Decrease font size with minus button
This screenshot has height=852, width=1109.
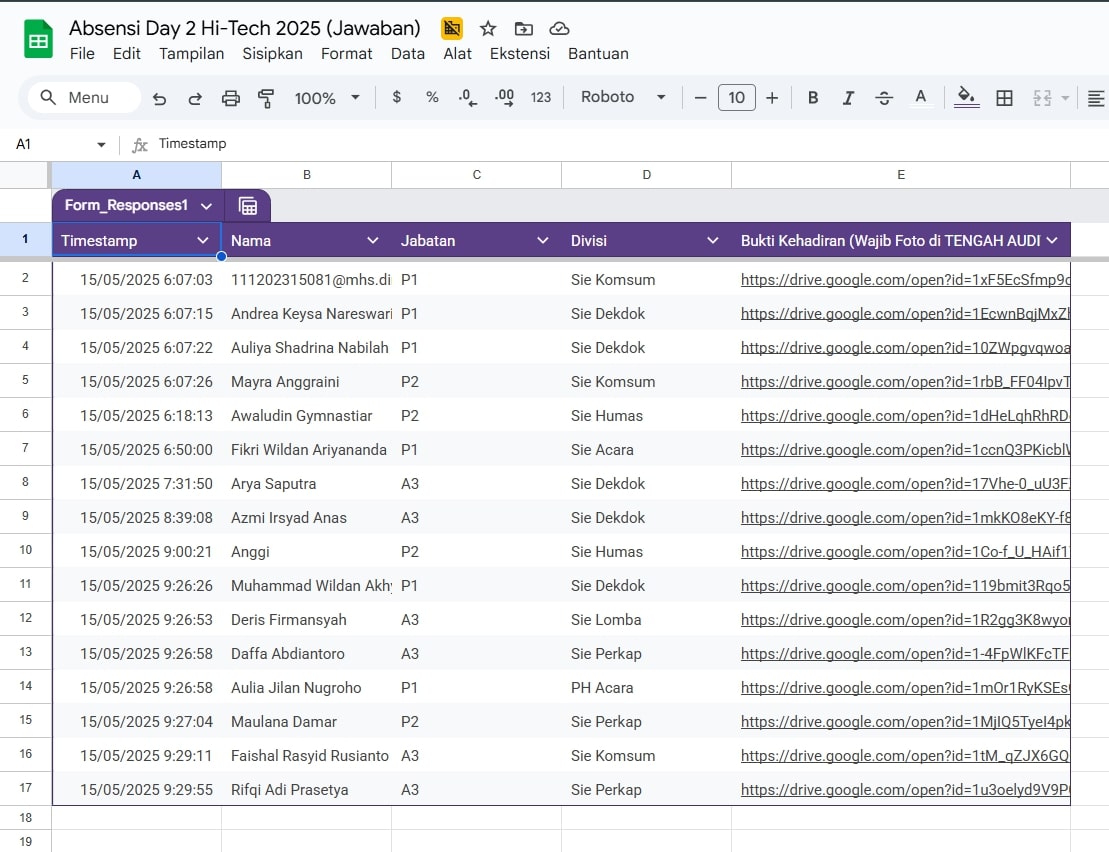(x=700, y=98)
